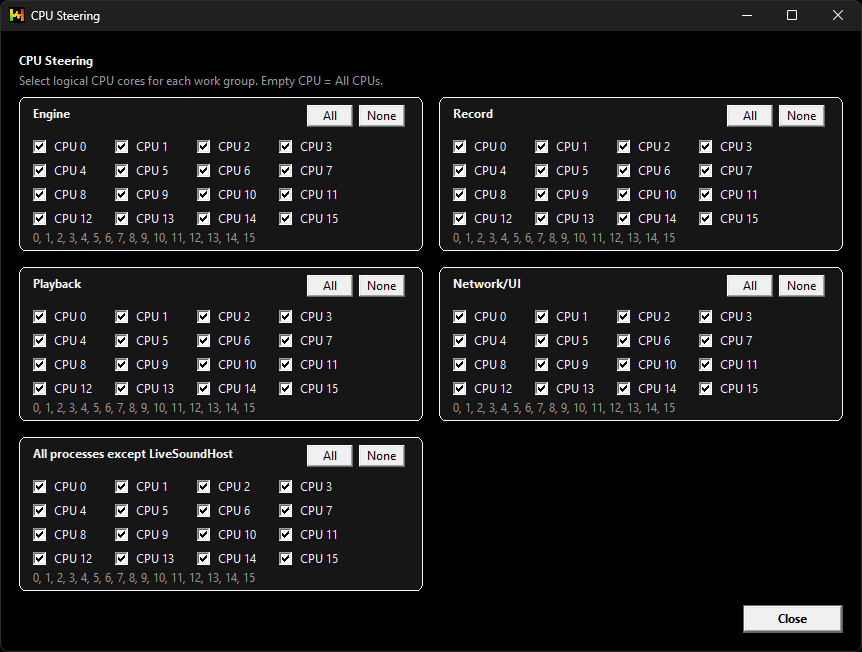Click None for All processes except LiveSoundHost
The width and height of the screenshot is (862, 652).
click(382, 456)
